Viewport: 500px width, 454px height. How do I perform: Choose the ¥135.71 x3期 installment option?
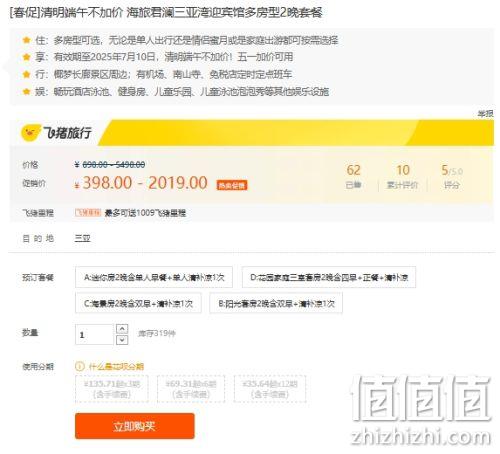point(112,389)
